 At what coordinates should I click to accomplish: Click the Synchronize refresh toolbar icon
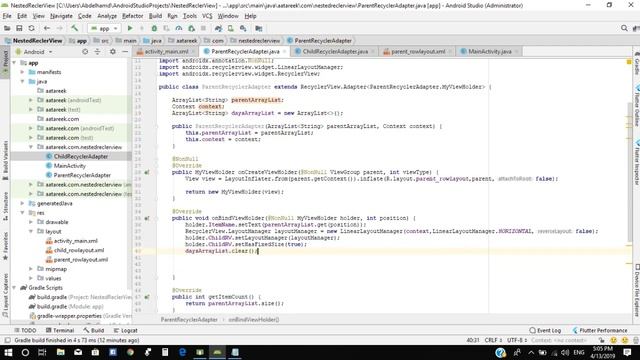pyautogui.click(x=31, y=28)
